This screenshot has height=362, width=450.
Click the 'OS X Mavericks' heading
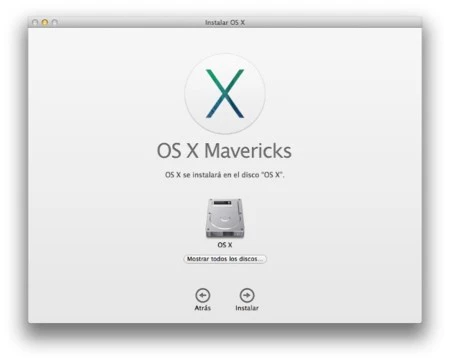(224, 151)
